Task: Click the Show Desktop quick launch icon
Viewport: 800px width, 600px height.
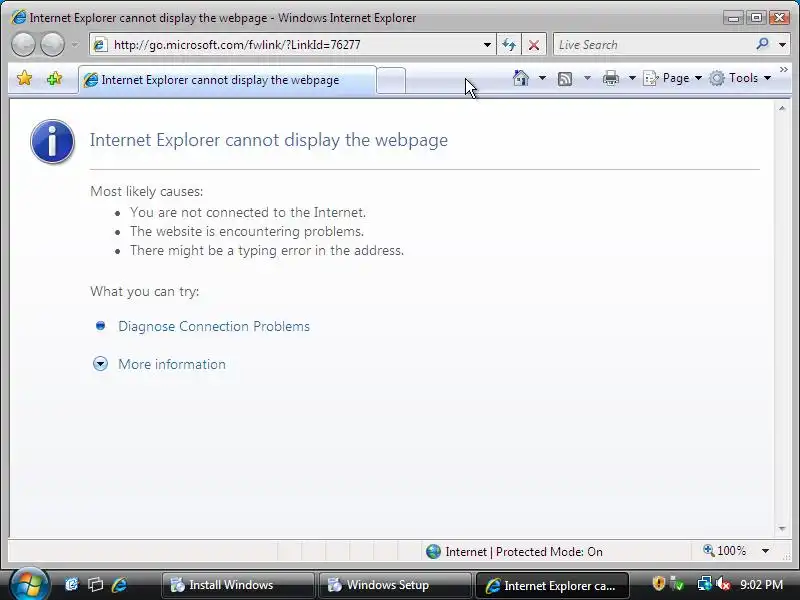Action: [x=71, y=584]
